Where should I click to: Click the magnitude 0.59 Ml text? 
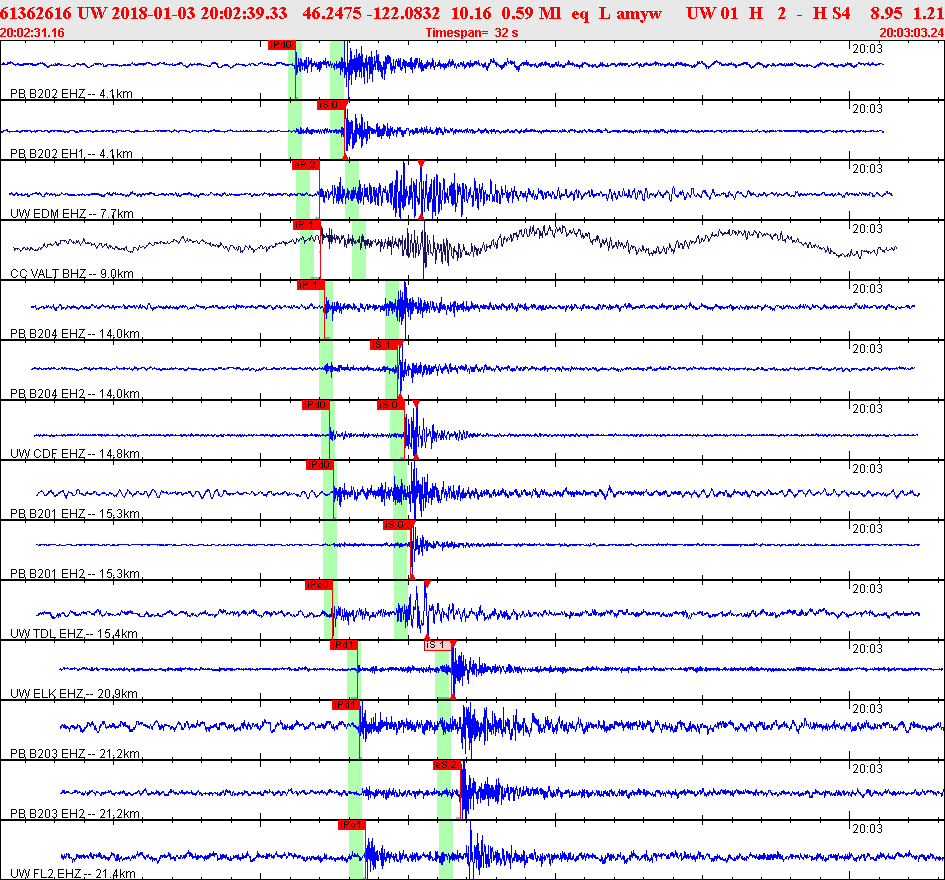click(531, 13)
